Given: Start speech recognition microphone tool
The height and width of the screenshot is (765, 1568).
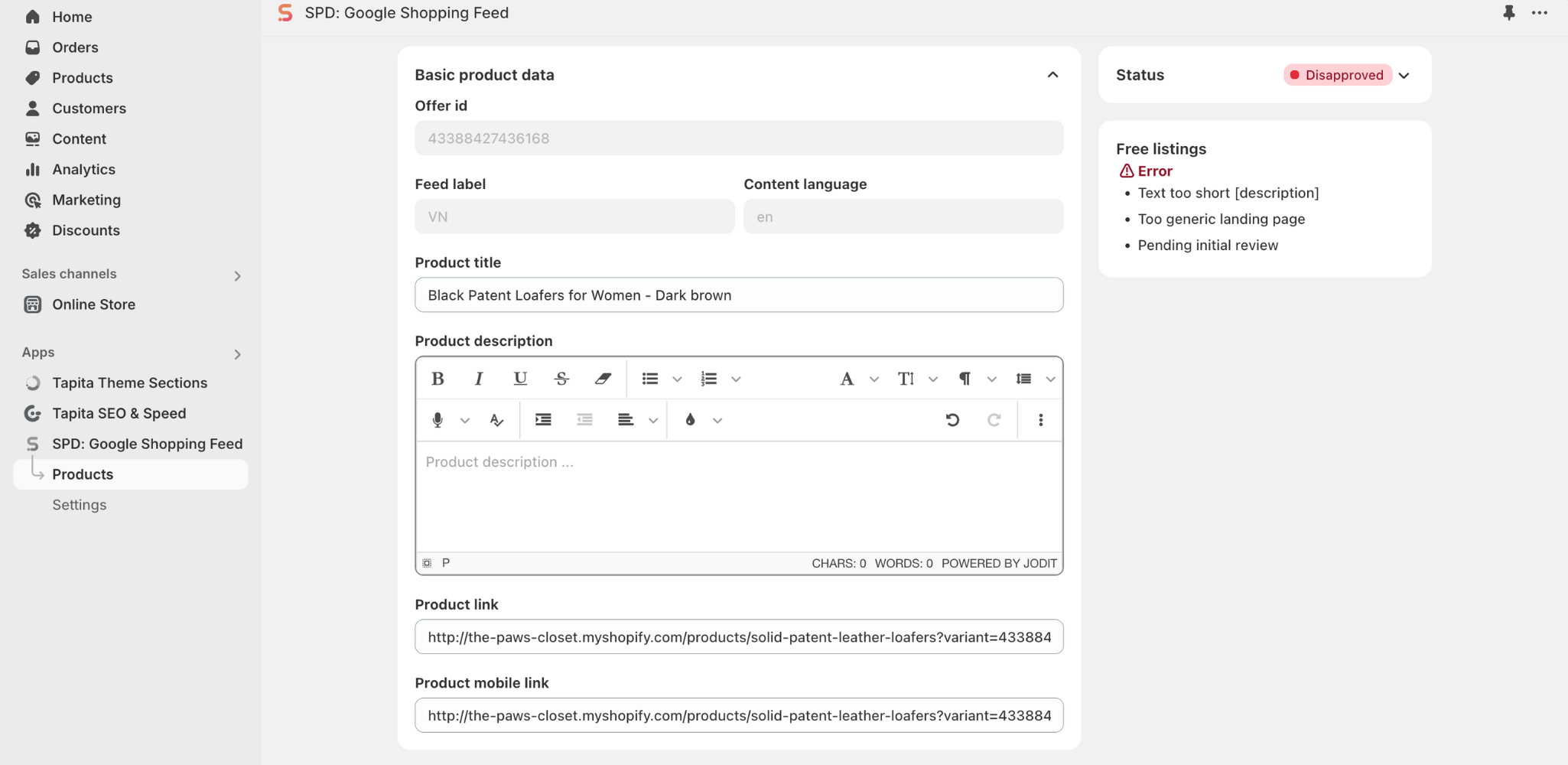Looking at the screenshot, I should pos(438,420).
